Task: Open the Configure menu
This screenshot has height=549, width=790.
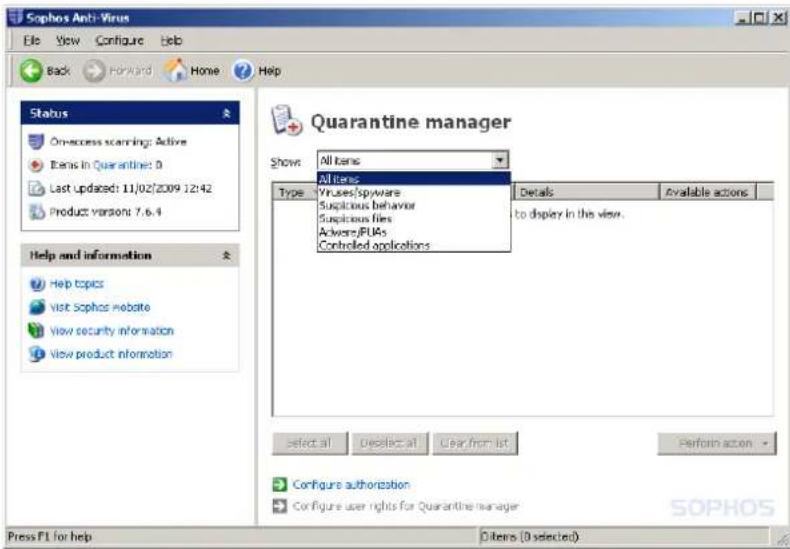Action: tap(119, 41)
